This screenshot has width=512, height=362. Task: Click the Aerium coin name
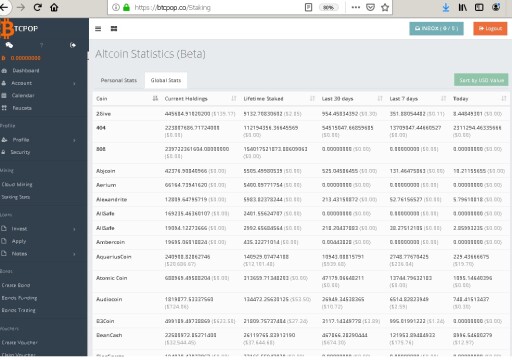click(x=106, y=185)
